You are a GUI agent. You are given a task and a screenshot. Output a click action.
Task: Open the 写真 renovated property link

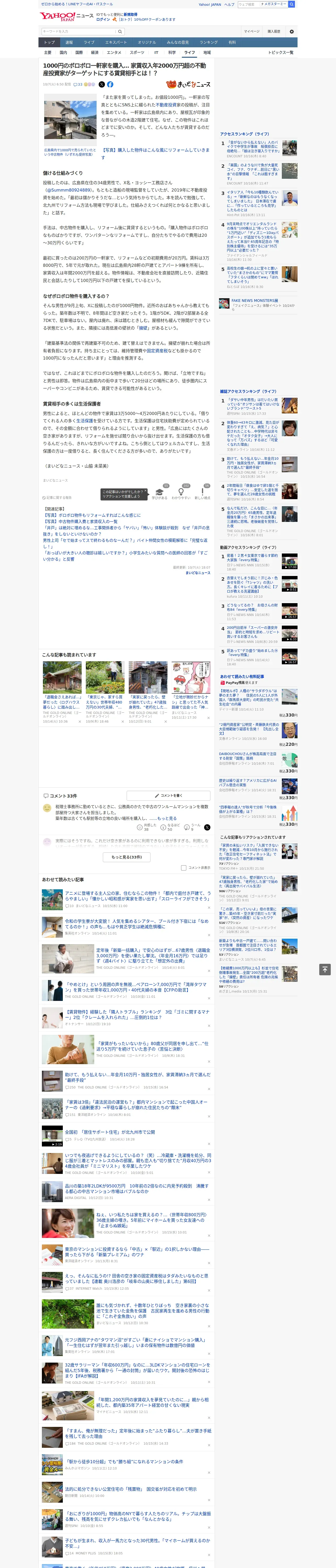click(155, 153)
